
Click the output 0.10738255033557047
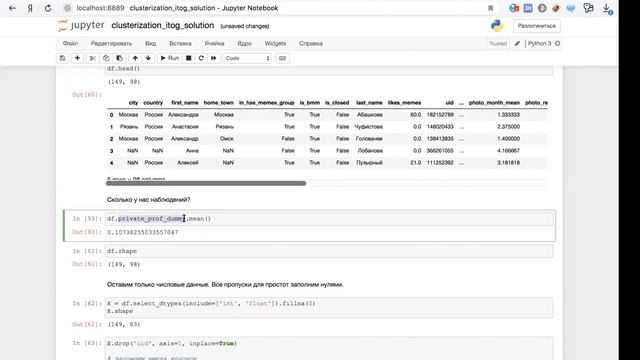(x=143, y=232)
